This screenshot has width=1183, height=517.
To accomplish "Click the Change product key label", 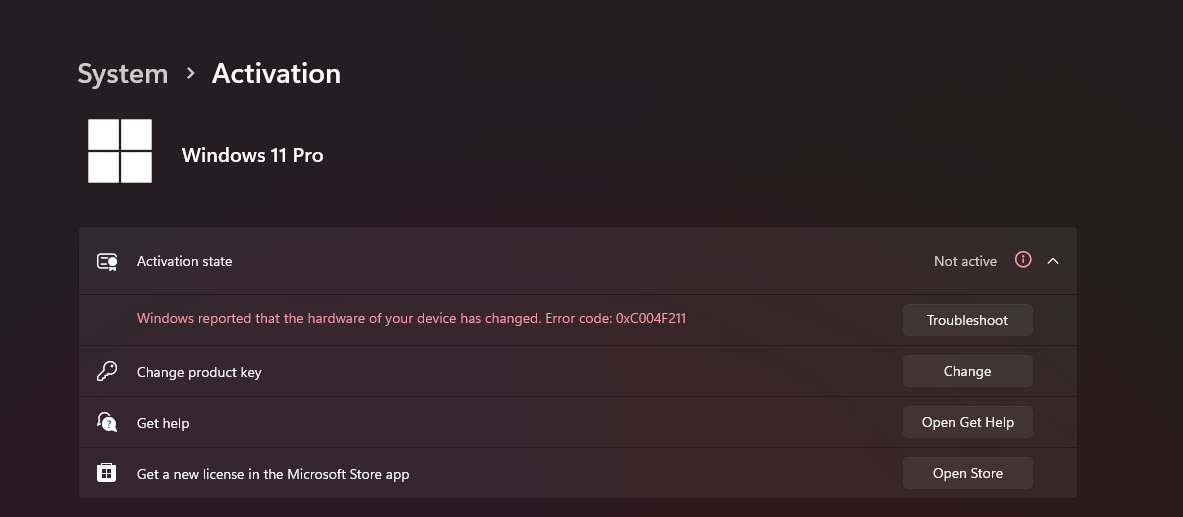I will tap(199, 372).
